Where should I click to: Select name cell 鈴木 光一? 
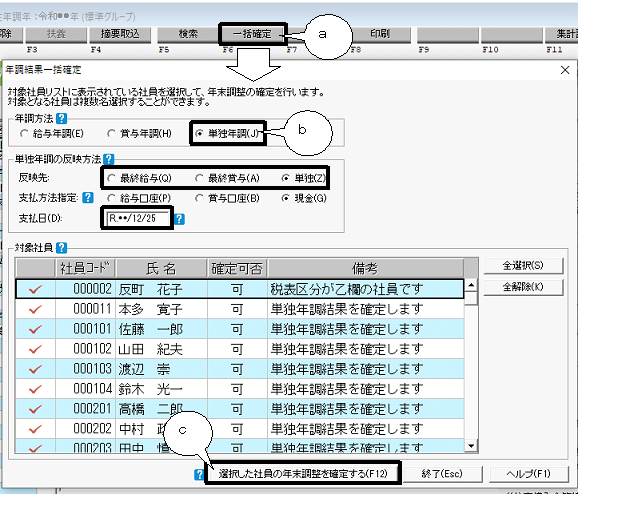tap(161, 389)
